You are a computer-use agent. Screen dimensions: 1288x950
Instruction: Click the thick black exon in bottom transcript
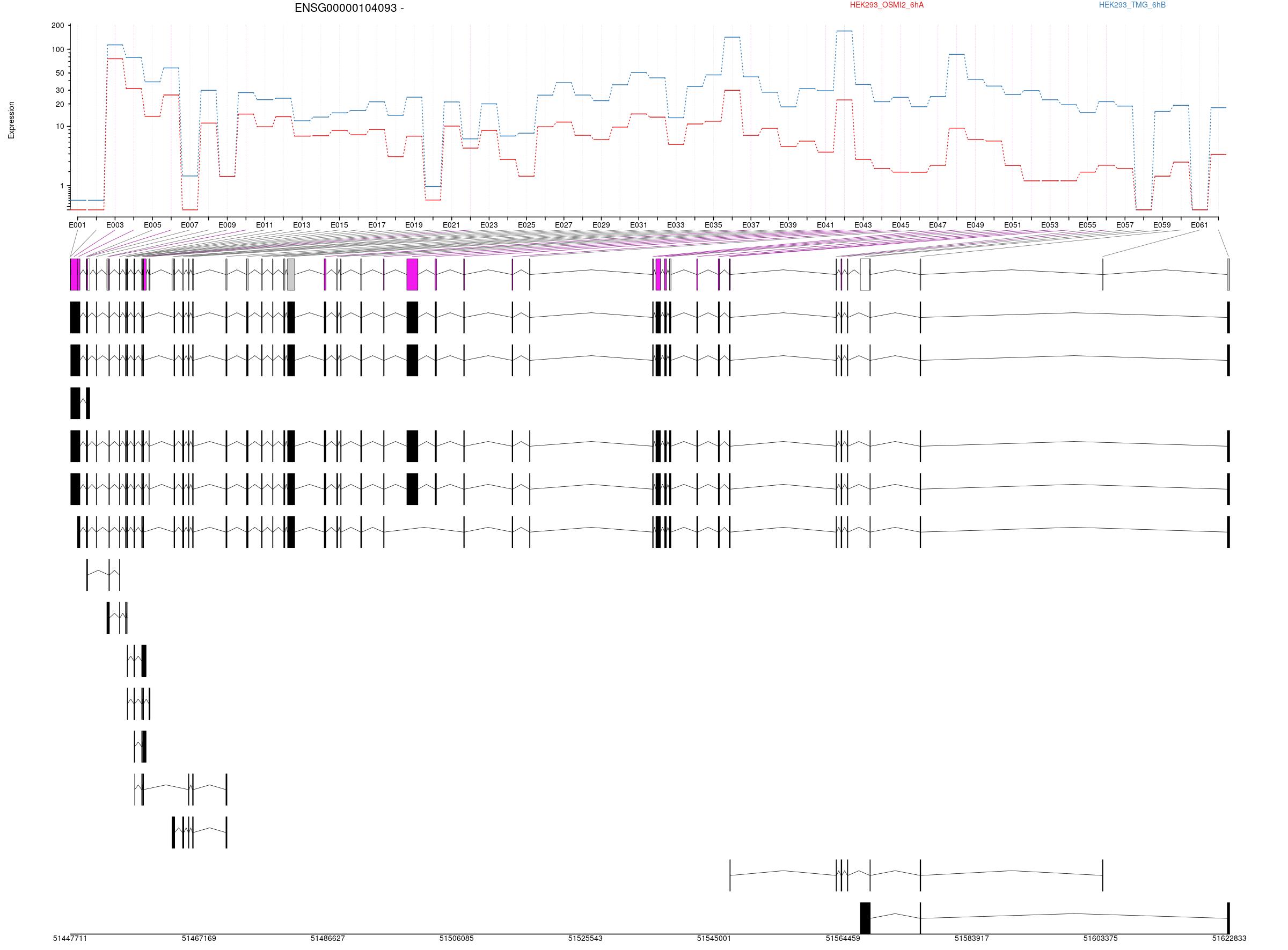click(865, 918)
